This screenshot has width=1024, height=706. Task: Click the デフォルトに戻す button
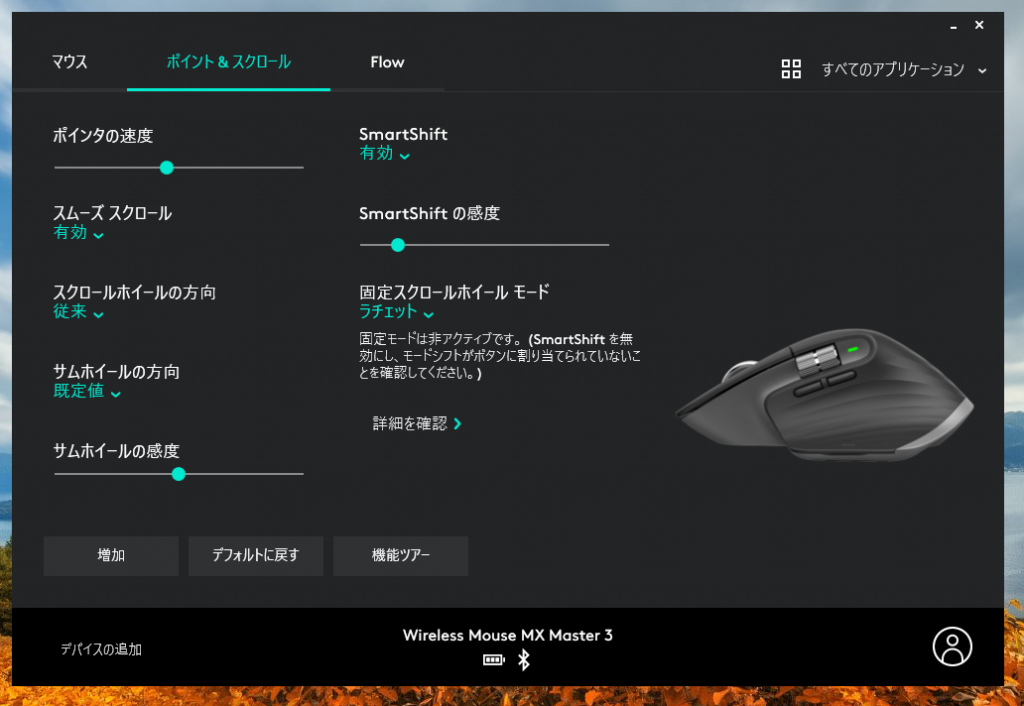255,555
